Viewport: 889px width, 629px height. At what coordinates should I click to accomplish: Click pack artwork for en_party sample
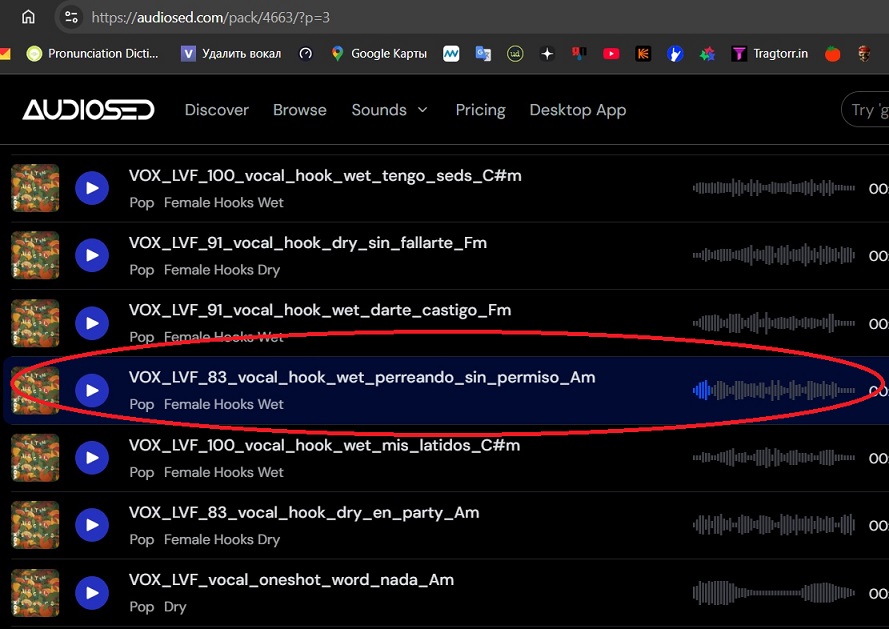(35, 525)
